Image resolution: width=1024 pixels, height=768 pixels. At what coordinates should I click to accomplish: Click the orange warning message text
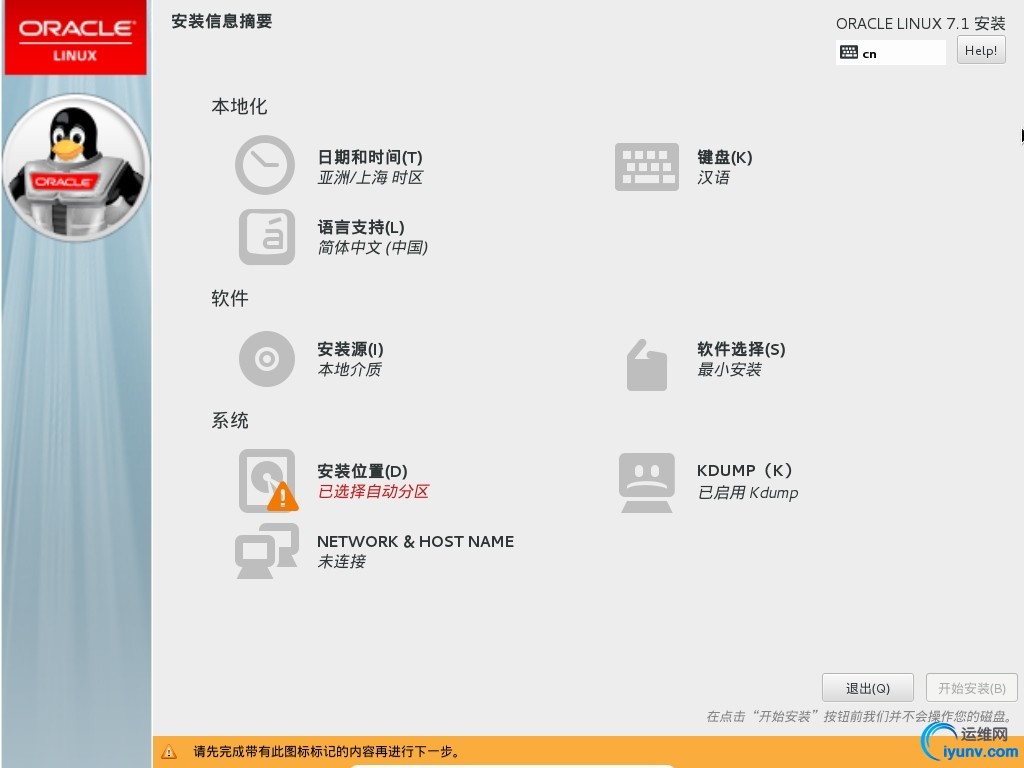pyautogui.click(x=326, y=752)
